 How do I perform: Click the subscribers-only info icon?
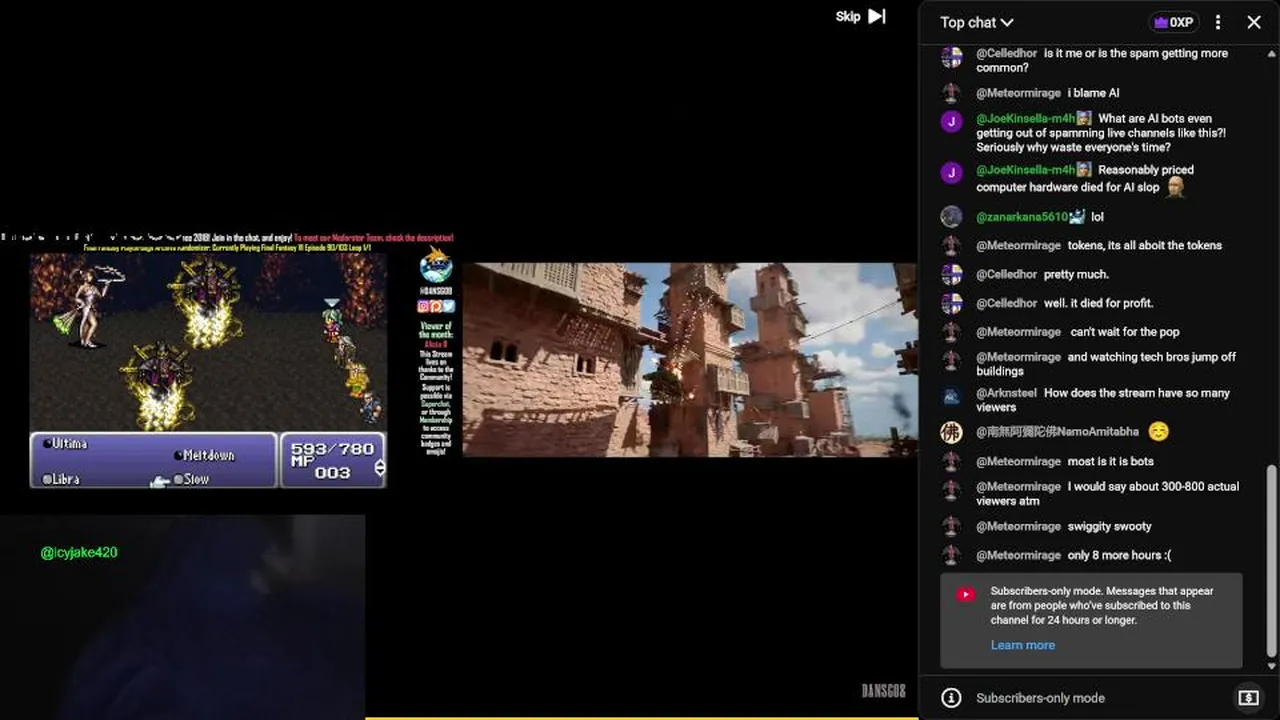(952, 698)
